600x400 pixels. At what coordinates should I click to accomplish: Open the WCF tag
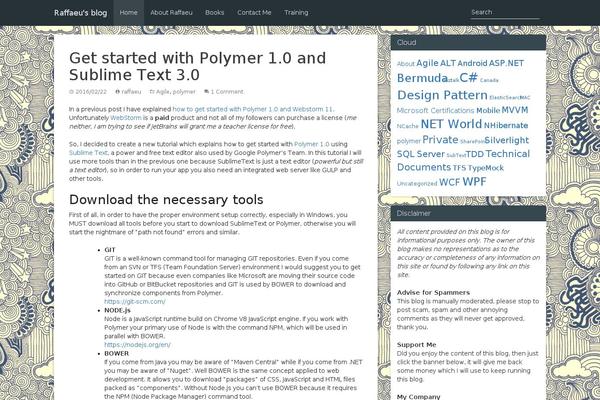click(449, 183)
